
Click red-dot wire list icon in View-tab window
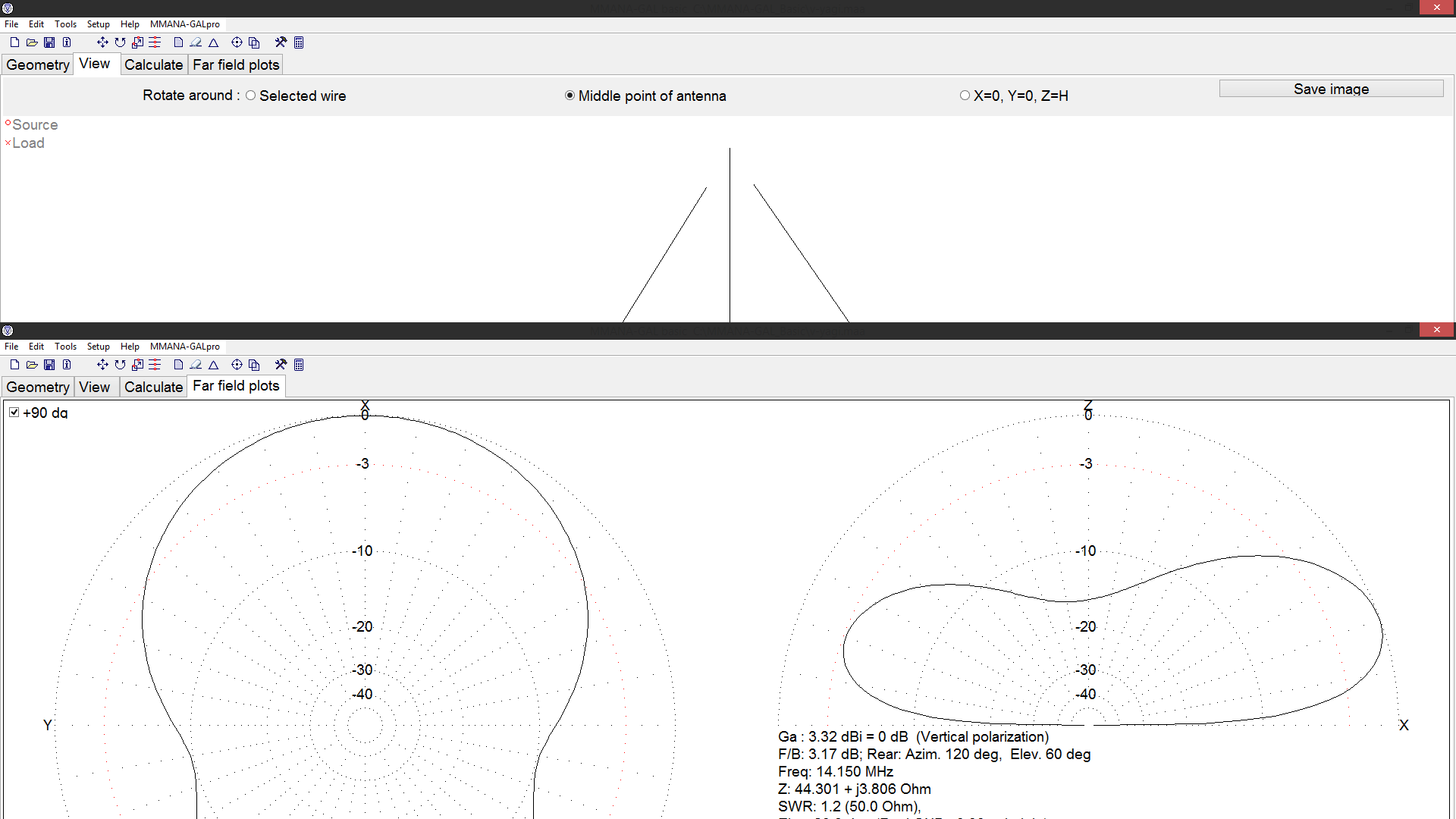tap(155, 42)
